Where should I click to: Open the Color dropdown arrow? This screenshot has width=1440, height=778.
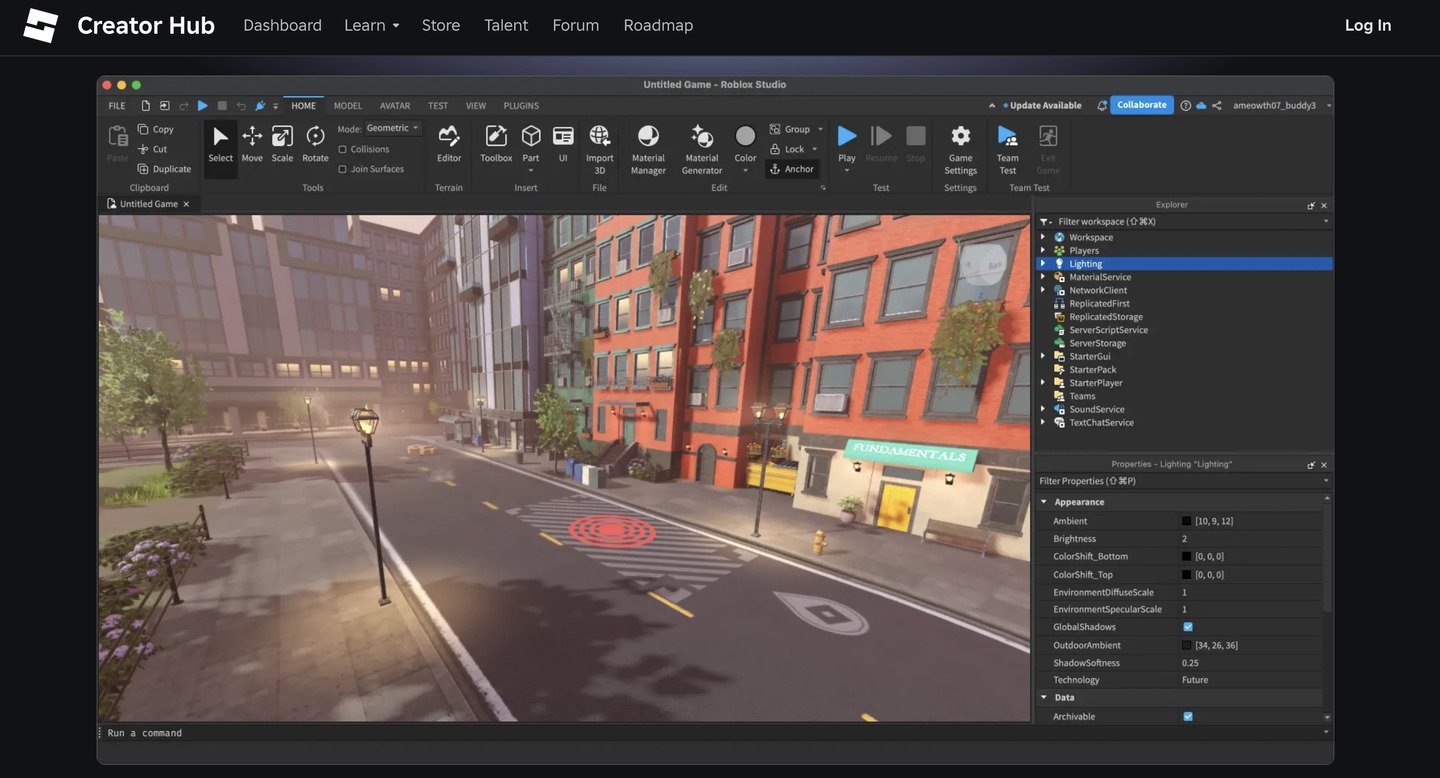(745, 171)
